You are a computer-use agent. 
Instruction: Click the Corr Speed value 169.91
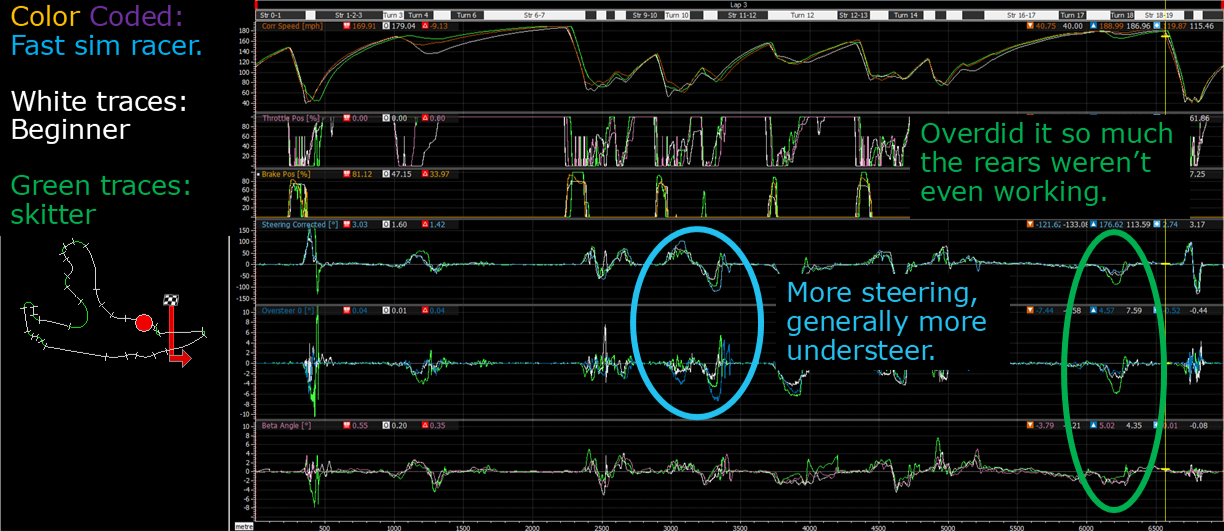coord(366,26)
